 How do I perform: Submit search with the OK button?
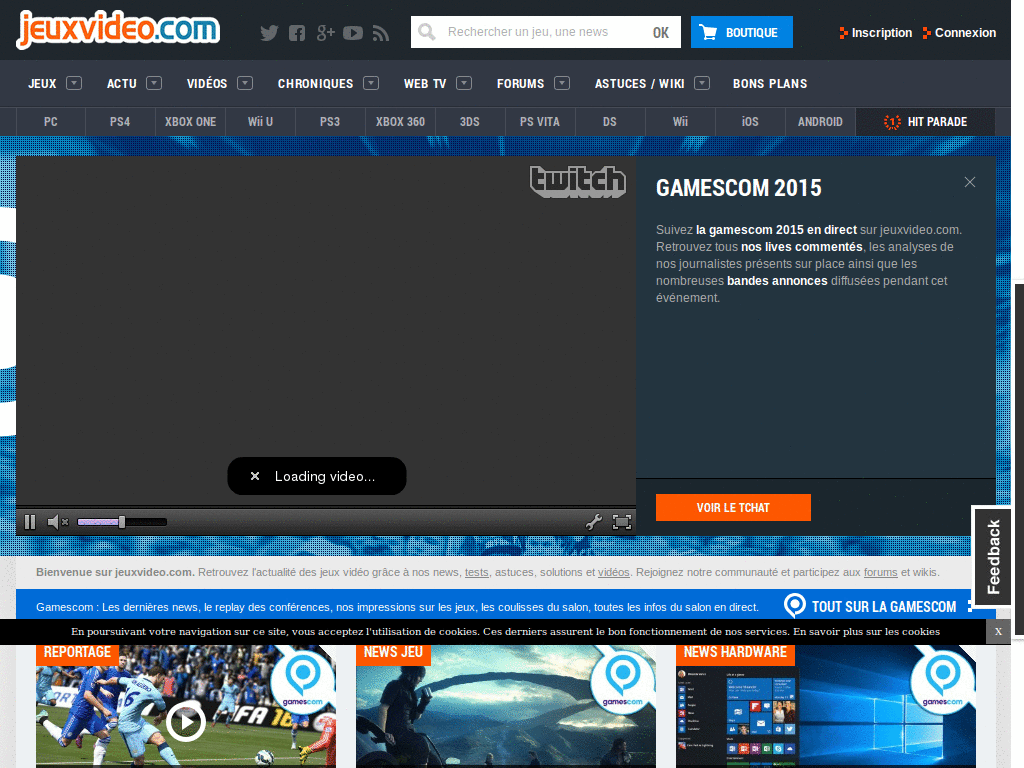tap(661, 33)
